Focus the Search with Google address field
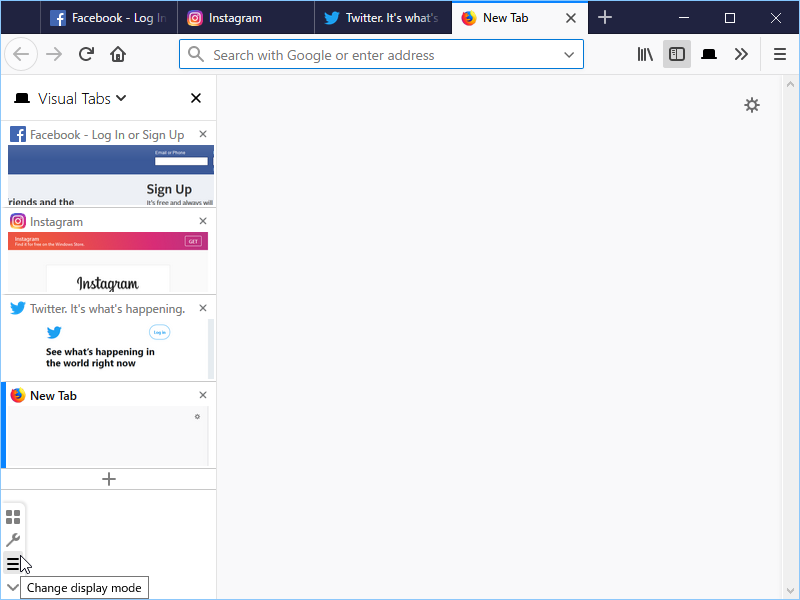Screen dimensions: 800x600 [x=381, y=55]
